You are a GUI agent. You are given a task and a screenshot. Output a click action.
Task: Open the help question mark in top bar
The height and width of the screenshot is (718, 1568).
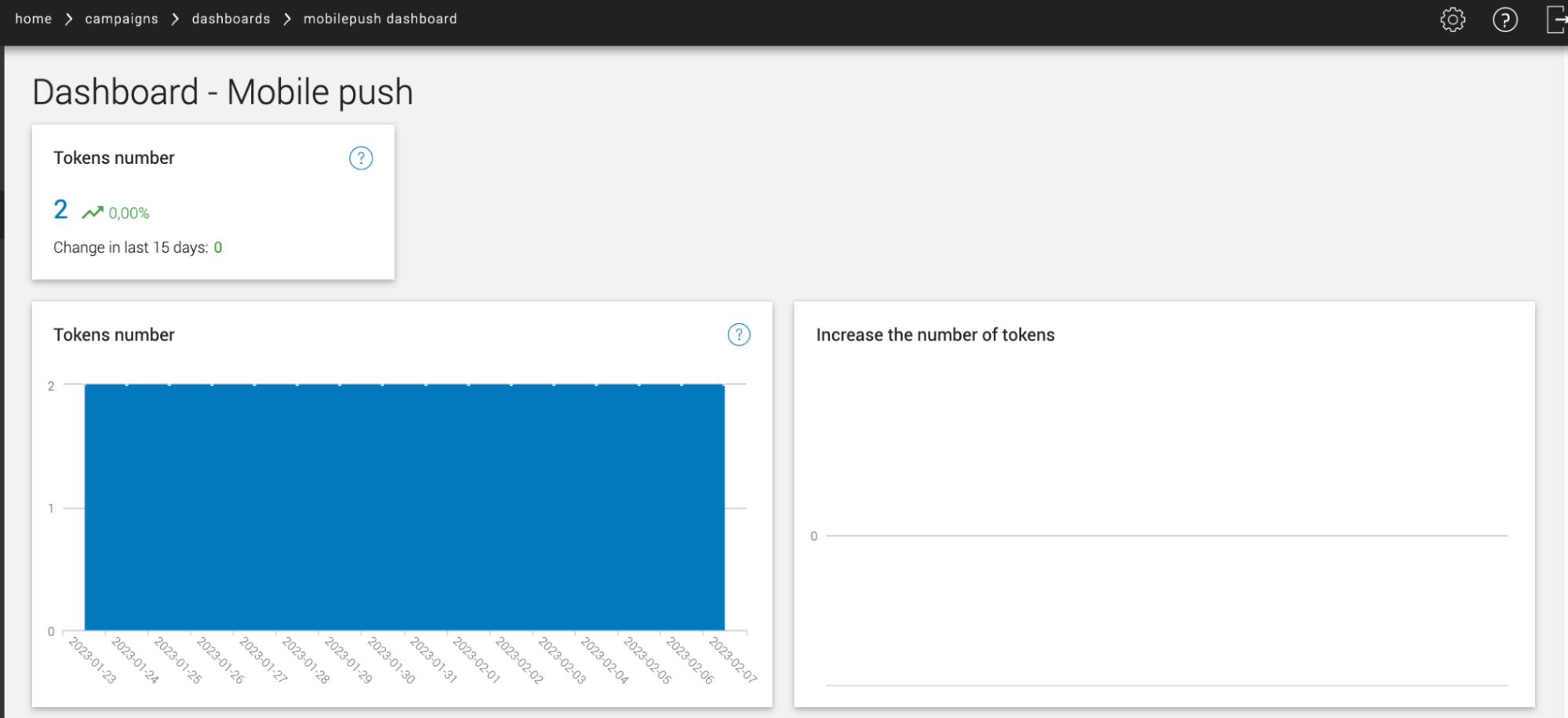click(x=1504, y=20)
